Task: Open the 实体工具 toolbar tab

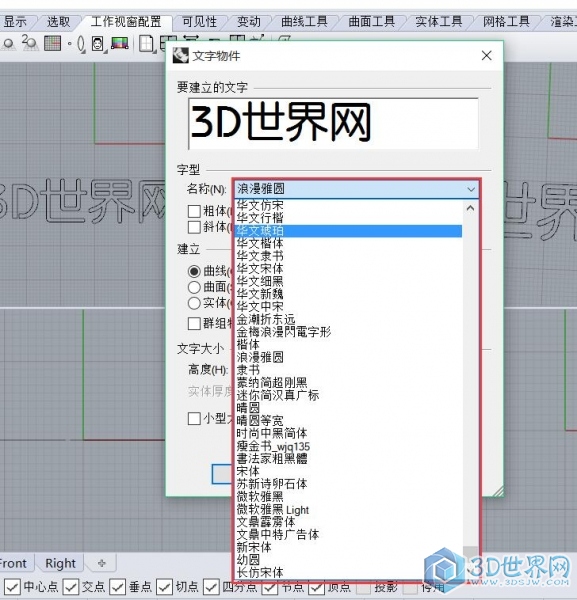Action: pos(439,22)
